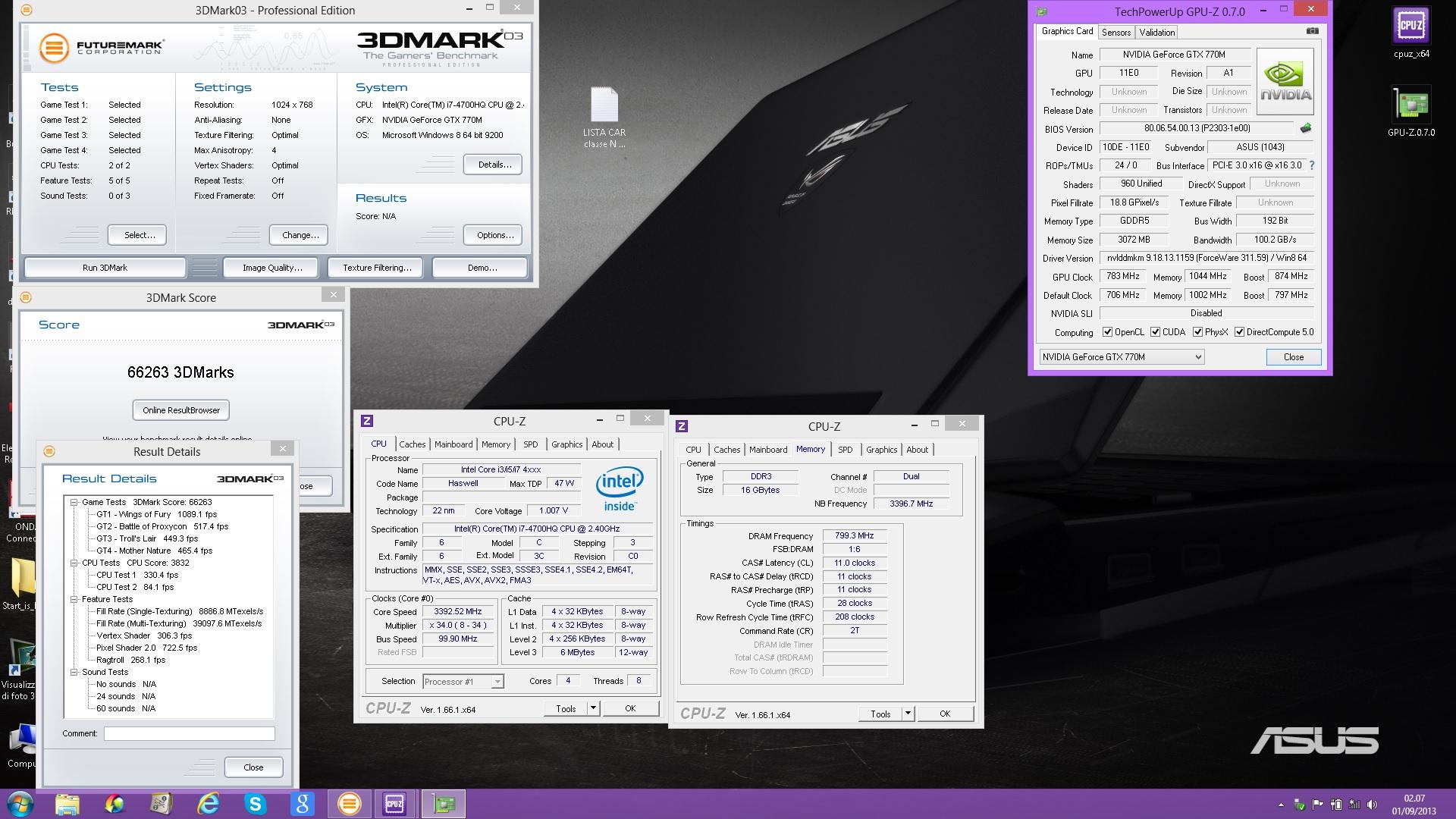
Task: Open the Tools dropdown arrow in CPU-Z Memory window
Action: point(908,714)
